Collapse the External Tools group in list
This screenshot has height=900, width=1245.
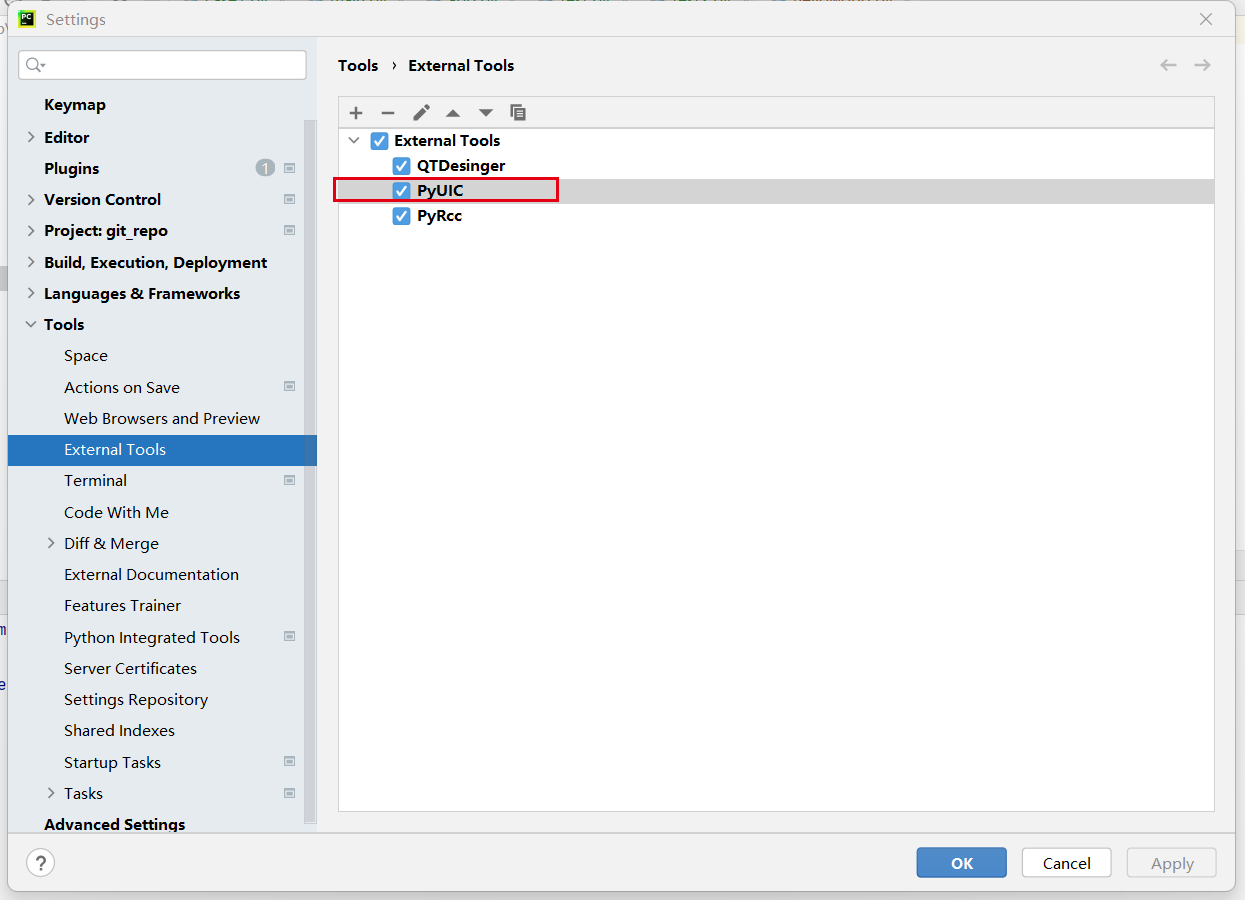tap(354, 141)
